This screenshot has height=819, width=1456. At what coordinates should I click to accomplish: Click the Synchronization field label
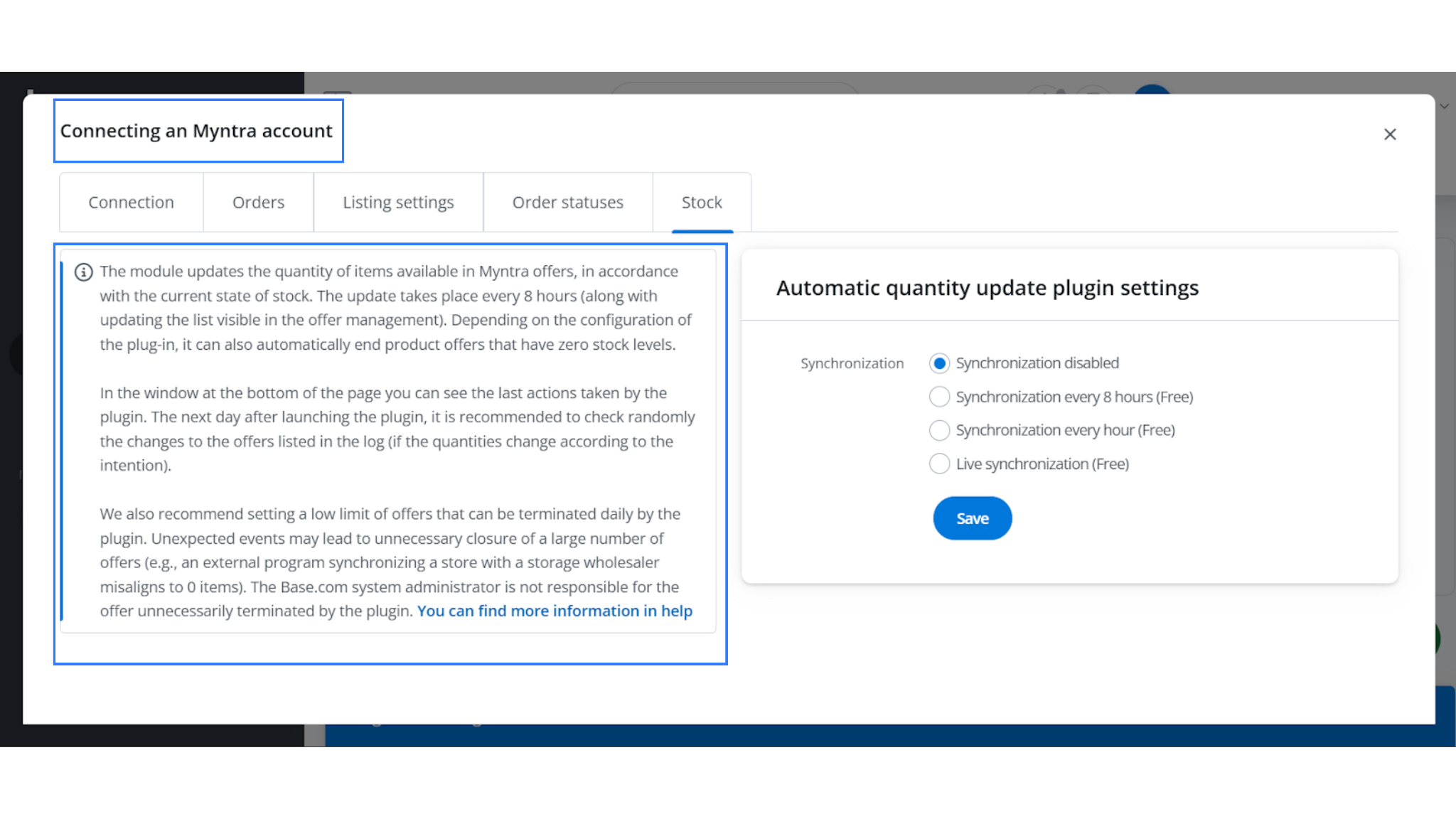click(852, 364)
